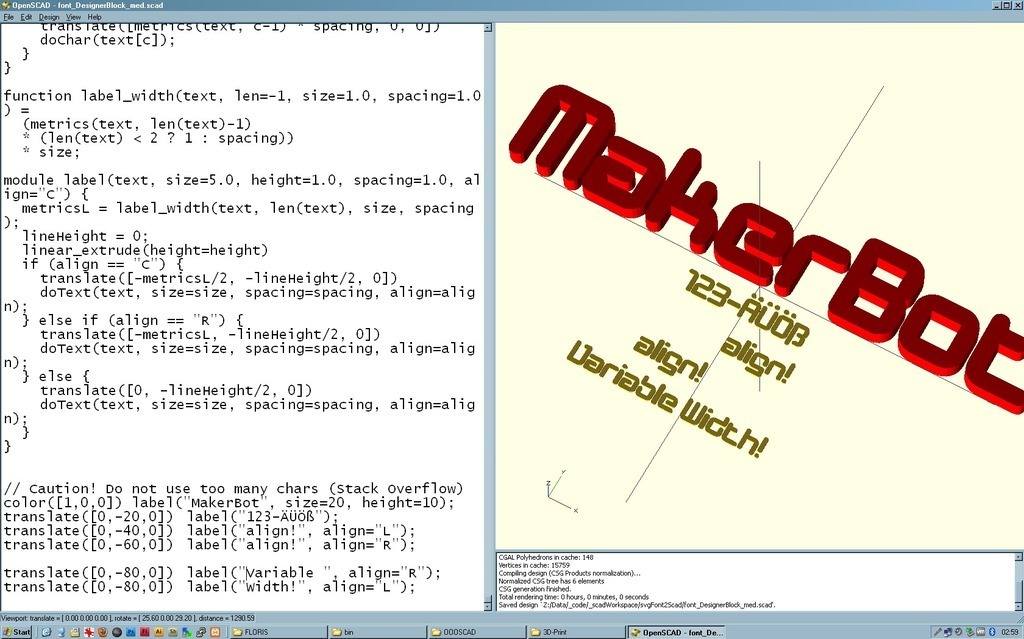
Task: Click code line 'label("Width!", align="L")'
Action: [x=301, y=587]
